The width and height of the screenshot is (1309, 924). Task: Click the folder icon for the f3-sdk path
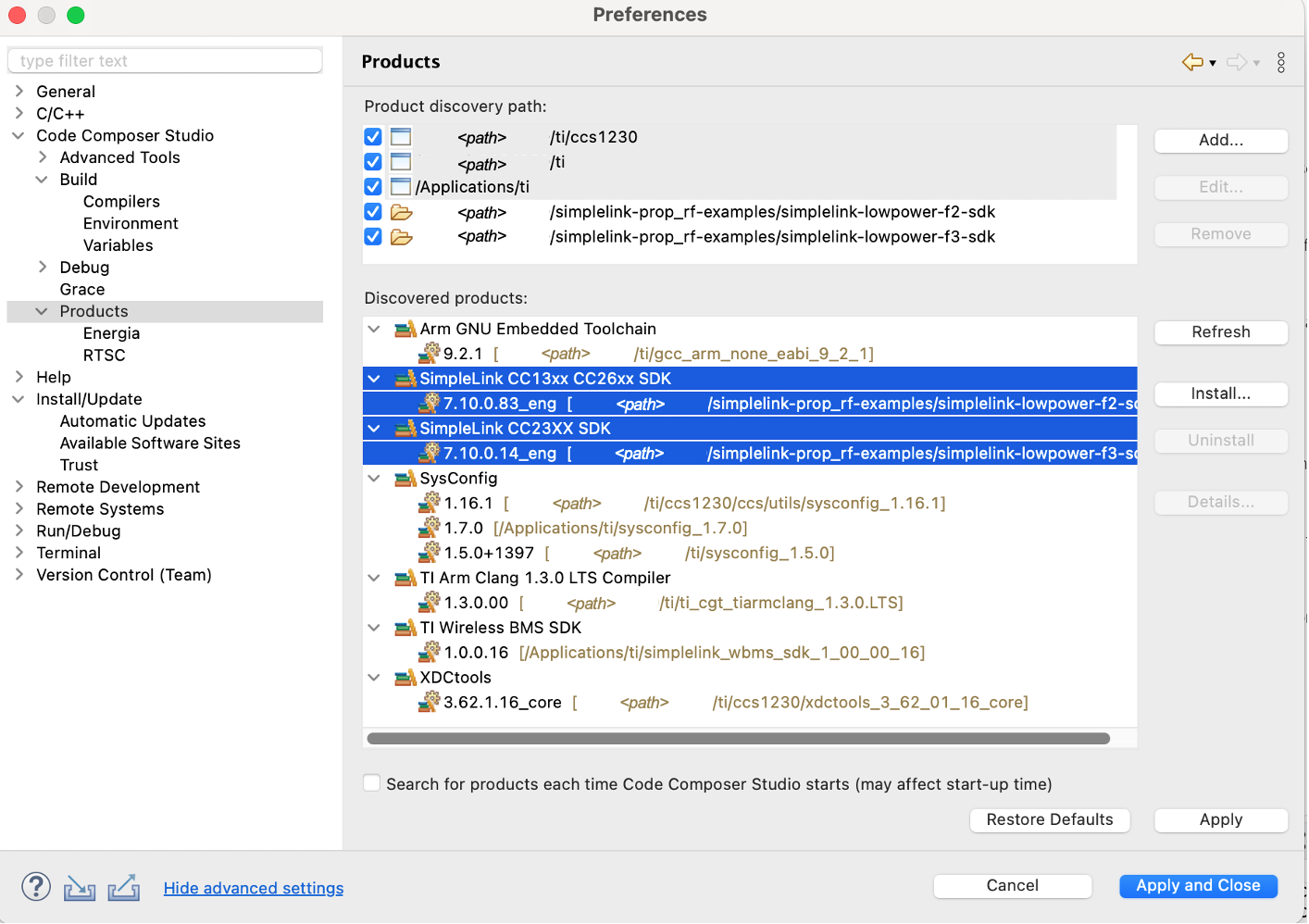[401, 237]
